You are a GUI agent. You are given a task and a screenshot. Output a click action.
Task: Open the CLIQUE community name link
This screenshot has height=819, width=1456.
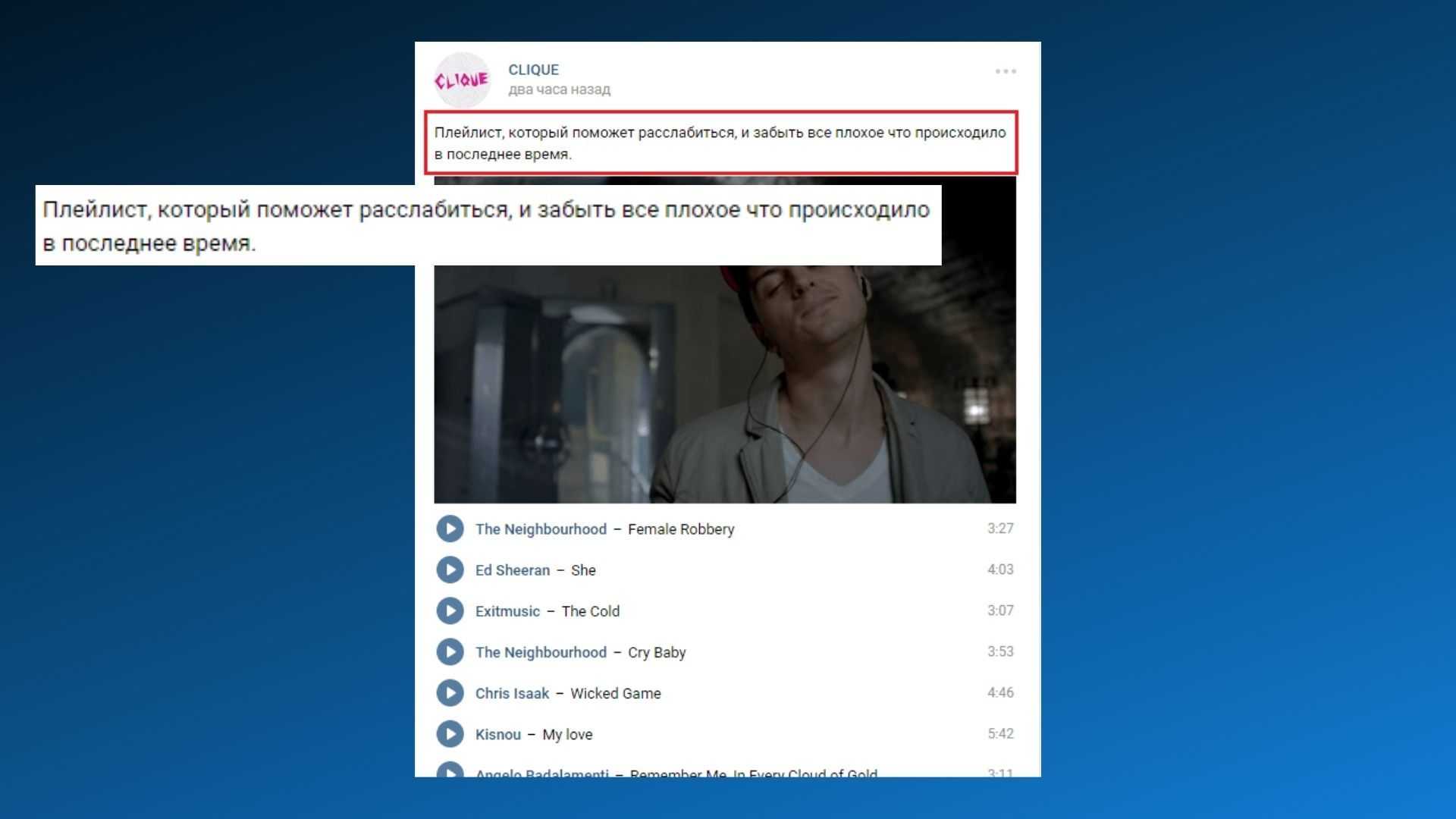533,70
